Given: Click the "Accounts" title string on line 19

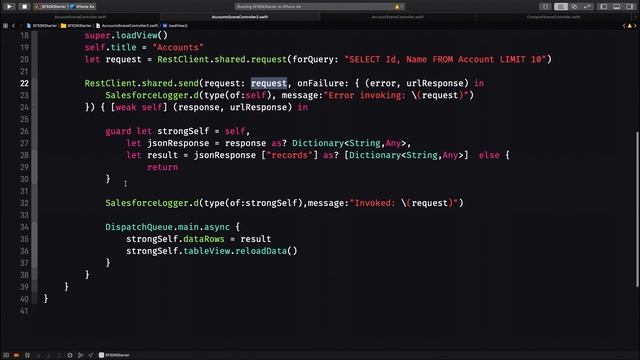Looking at the screenshot, I should click(178, 47).
